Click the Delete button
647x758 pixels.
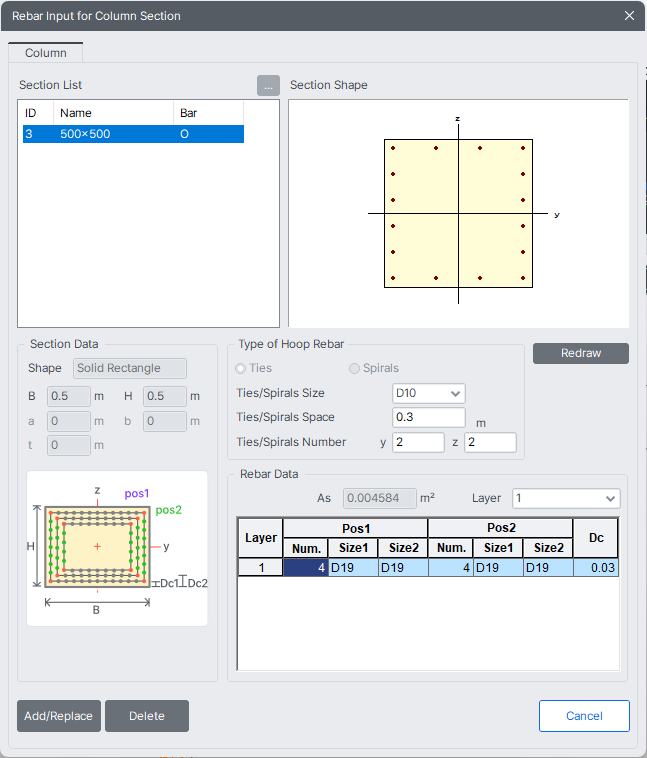click(x=147, y=716)
